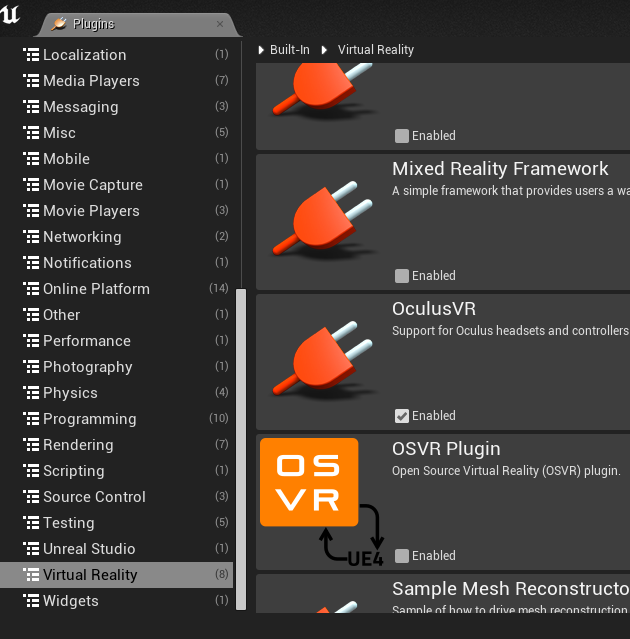The image size is (630, 639).
Task: Click the Scripting category list icon
Action: point(31,471)
